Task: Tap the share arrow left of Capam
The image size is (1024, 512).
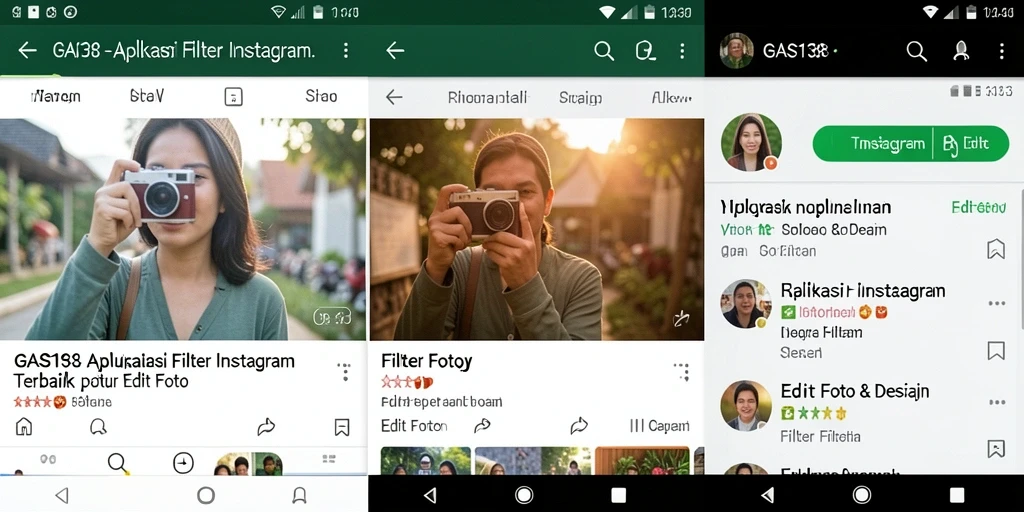Action: 579,426
